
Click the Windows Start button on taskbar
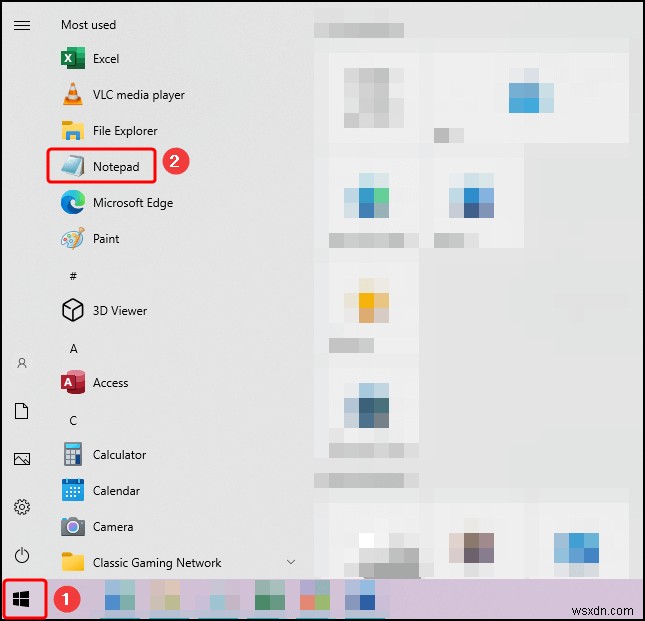[x=21, y=599]
